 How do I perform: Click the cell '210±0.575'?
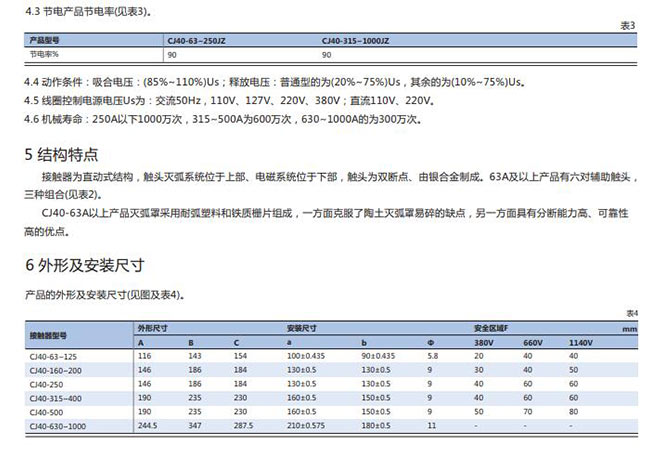tap(306, 425)
